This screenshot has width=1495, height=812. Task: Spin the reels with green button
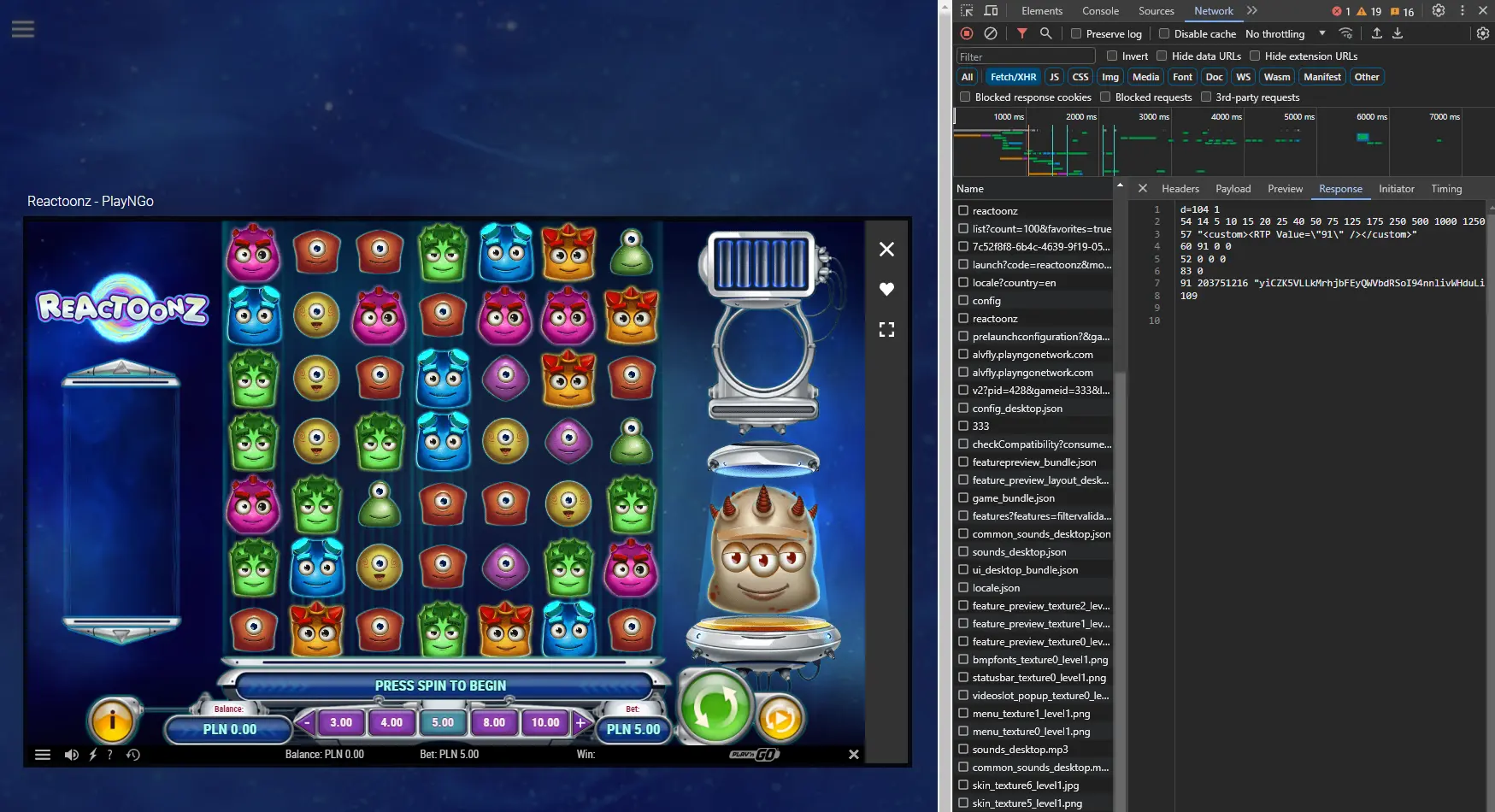pyautogui.click(x=715, y=707)
